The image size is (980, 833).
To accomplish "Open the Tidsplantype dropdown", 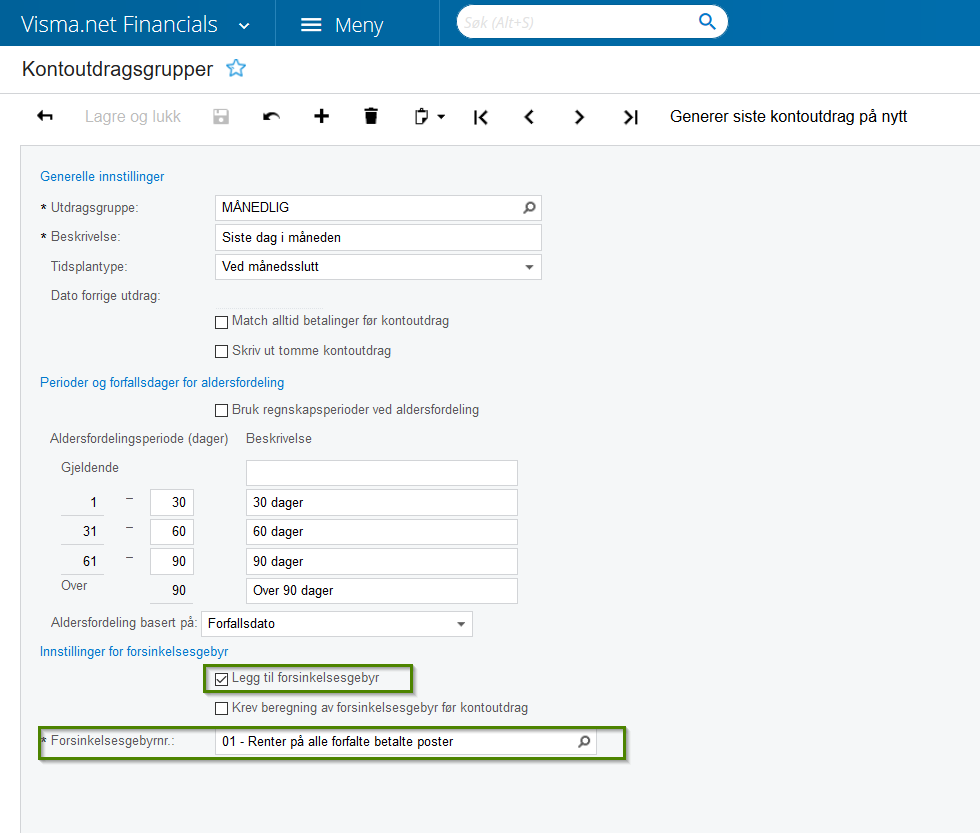I will click(378, 267).
